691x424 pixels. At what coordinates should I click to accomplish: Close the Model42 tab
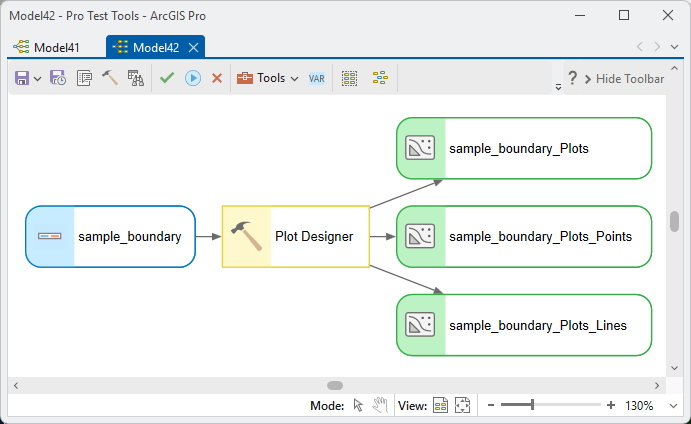[x=193, y=48]
